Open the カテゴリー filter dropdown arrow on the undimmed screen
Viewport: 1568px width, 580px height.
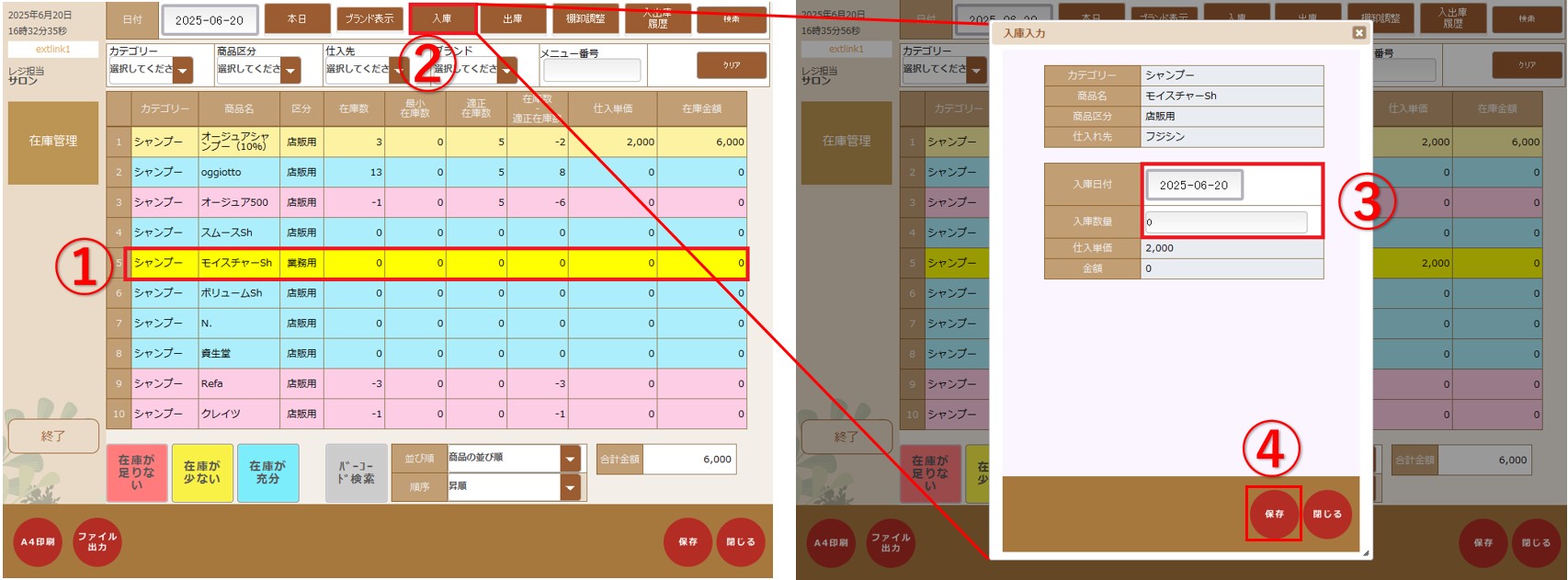coord(183,69)
